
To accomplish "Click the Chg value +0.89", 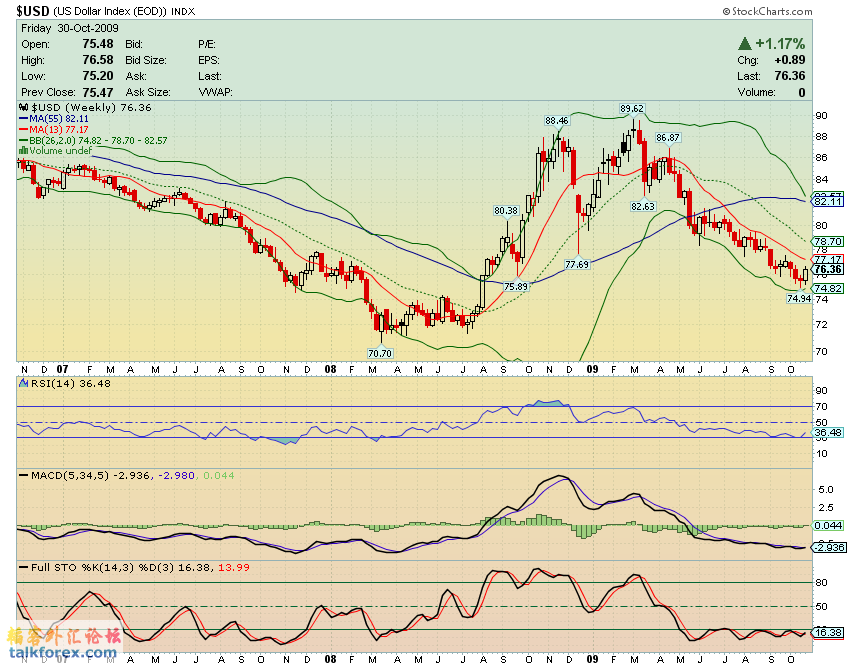I will pyautogui.click(x=790, y=60).
